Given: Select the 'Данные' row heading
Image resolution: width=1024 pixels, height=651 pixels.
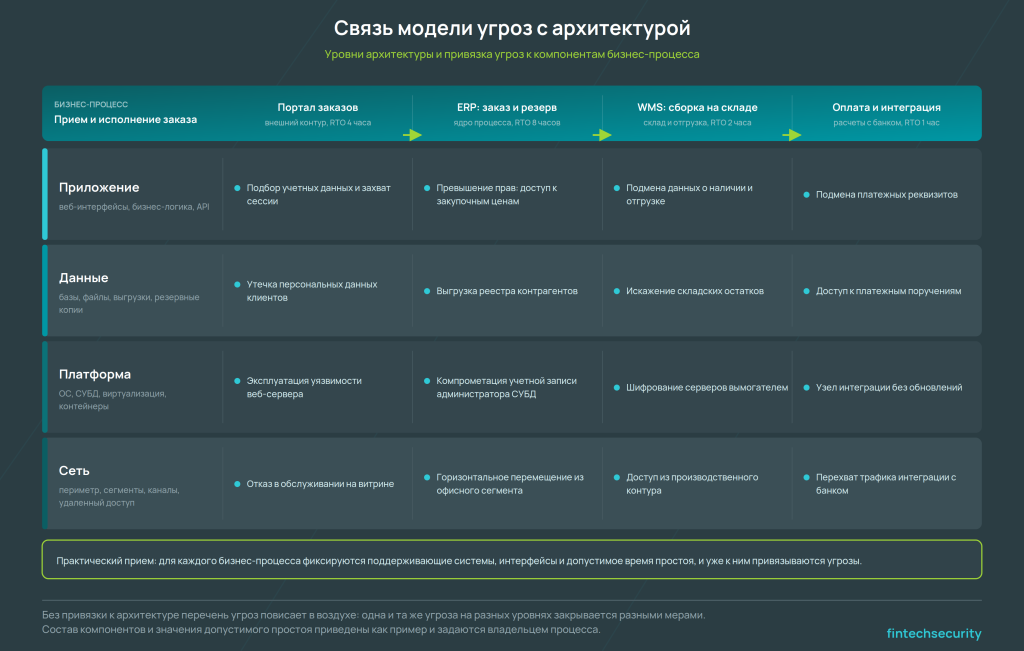Looking at the screenshot, I should [x=84, y=278].
